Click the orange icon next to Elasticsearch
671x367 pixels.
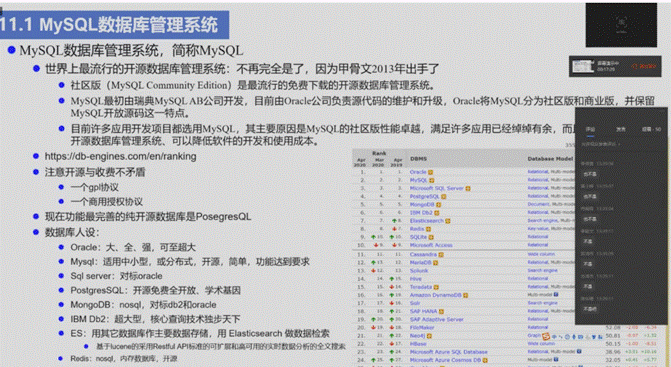pos(448,221)
